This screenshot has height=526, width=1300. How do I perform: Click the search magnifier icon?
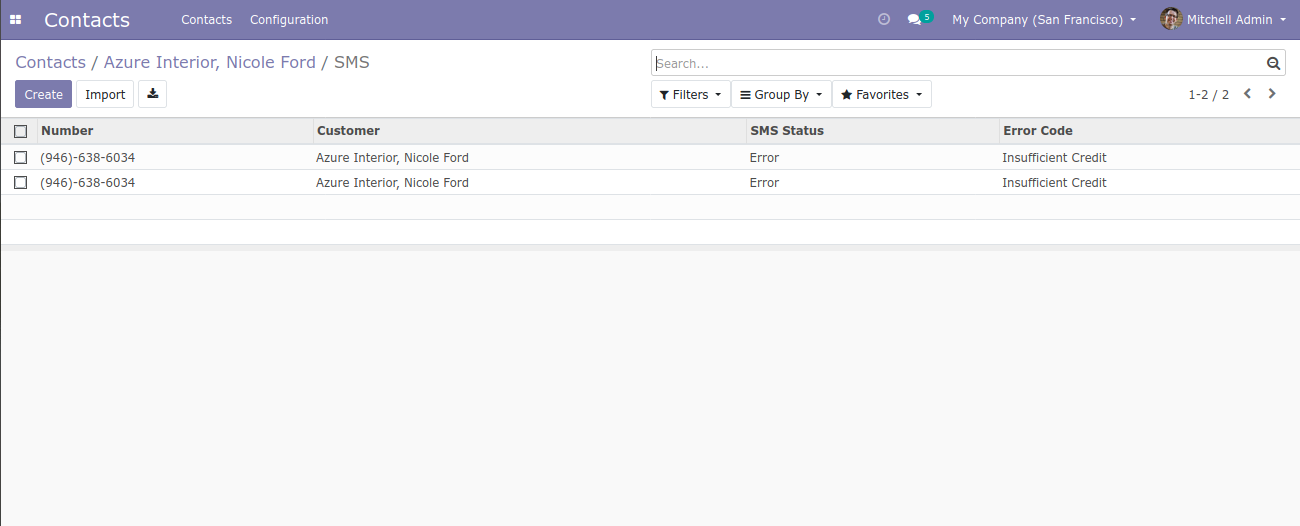point(1273,63)
